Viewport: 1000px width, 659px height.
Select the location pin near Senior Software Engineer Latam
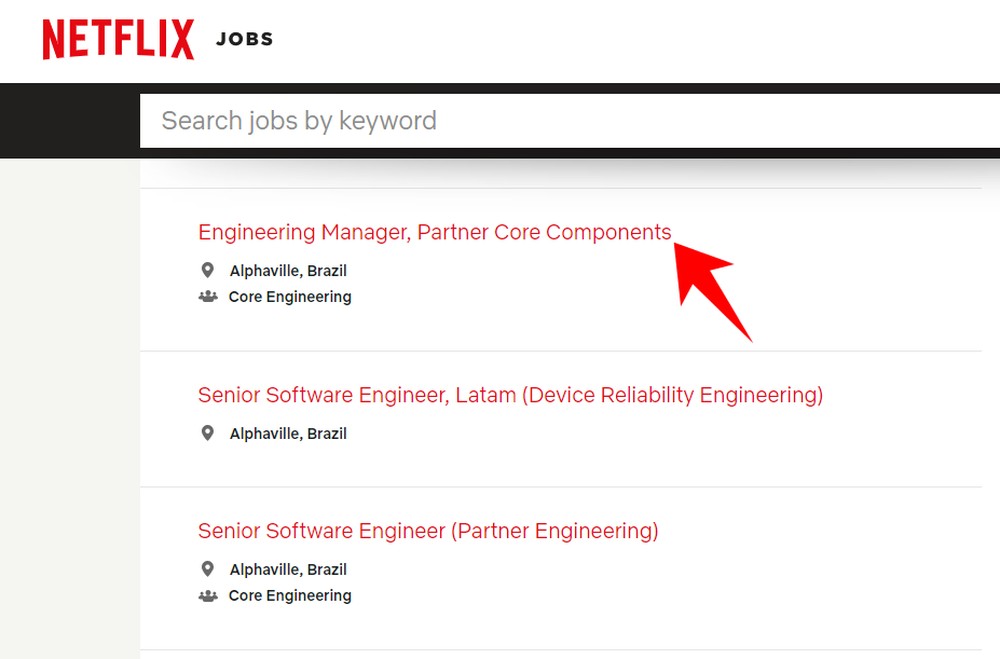click(x=208, y=432)
